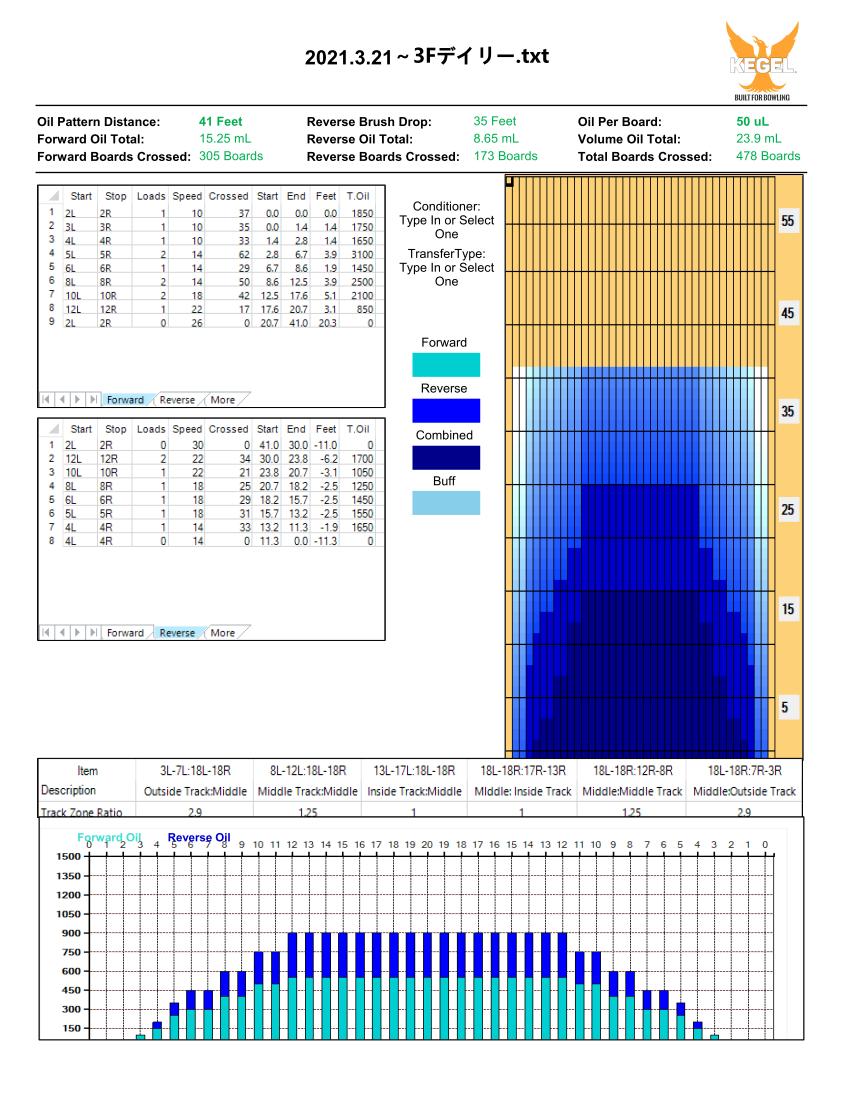Click the '35 Feet' reverse brush drop value
Viewport: 851px width, 1101px height.
pyautogui.click(x=494, y=121)
